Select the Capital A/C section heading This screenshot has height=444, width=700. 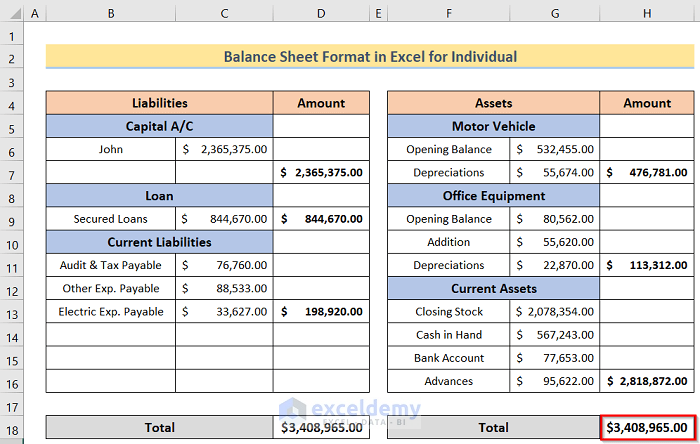coord(159,127)
